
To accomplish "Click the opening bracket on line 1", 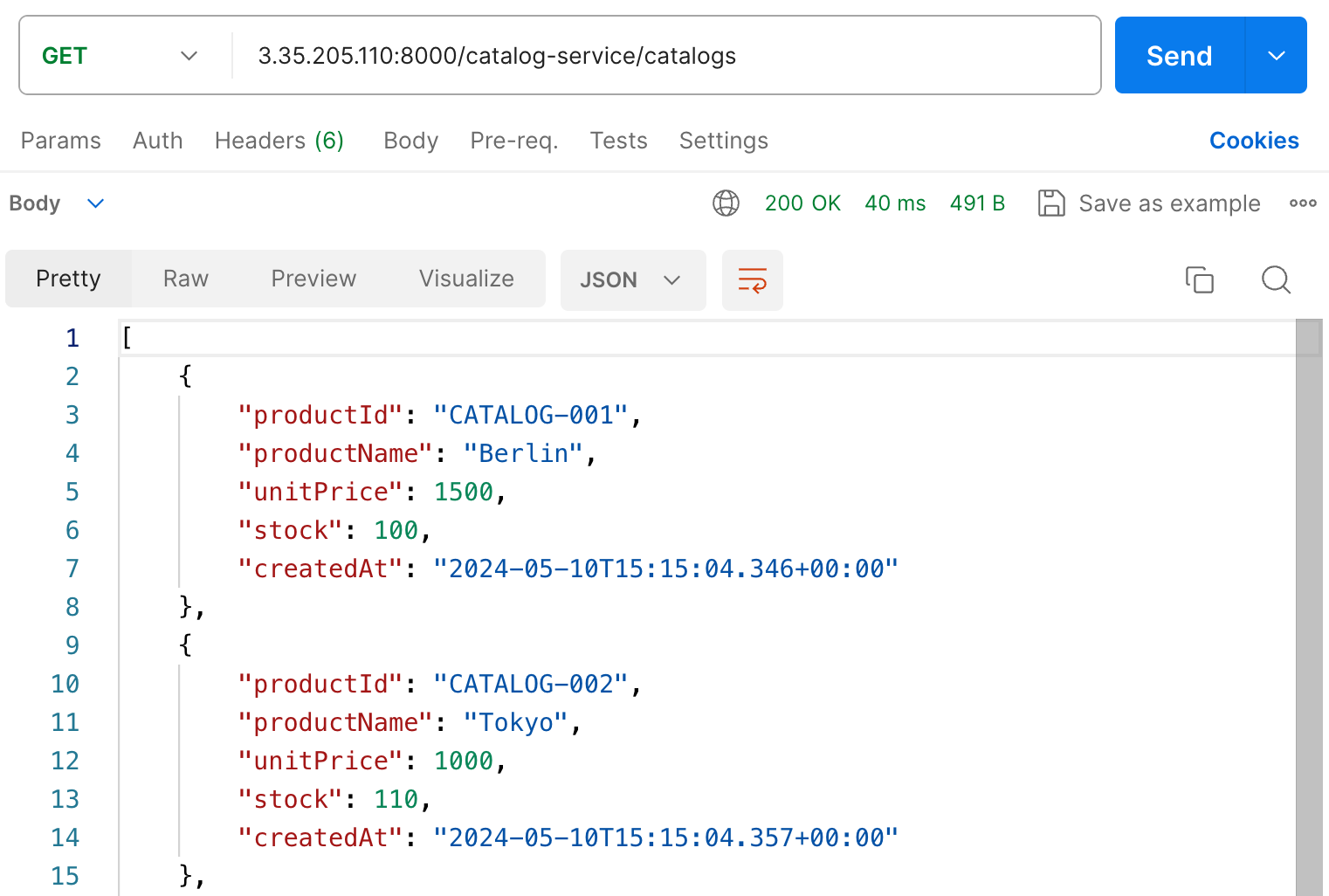I will tap(127, 338).
